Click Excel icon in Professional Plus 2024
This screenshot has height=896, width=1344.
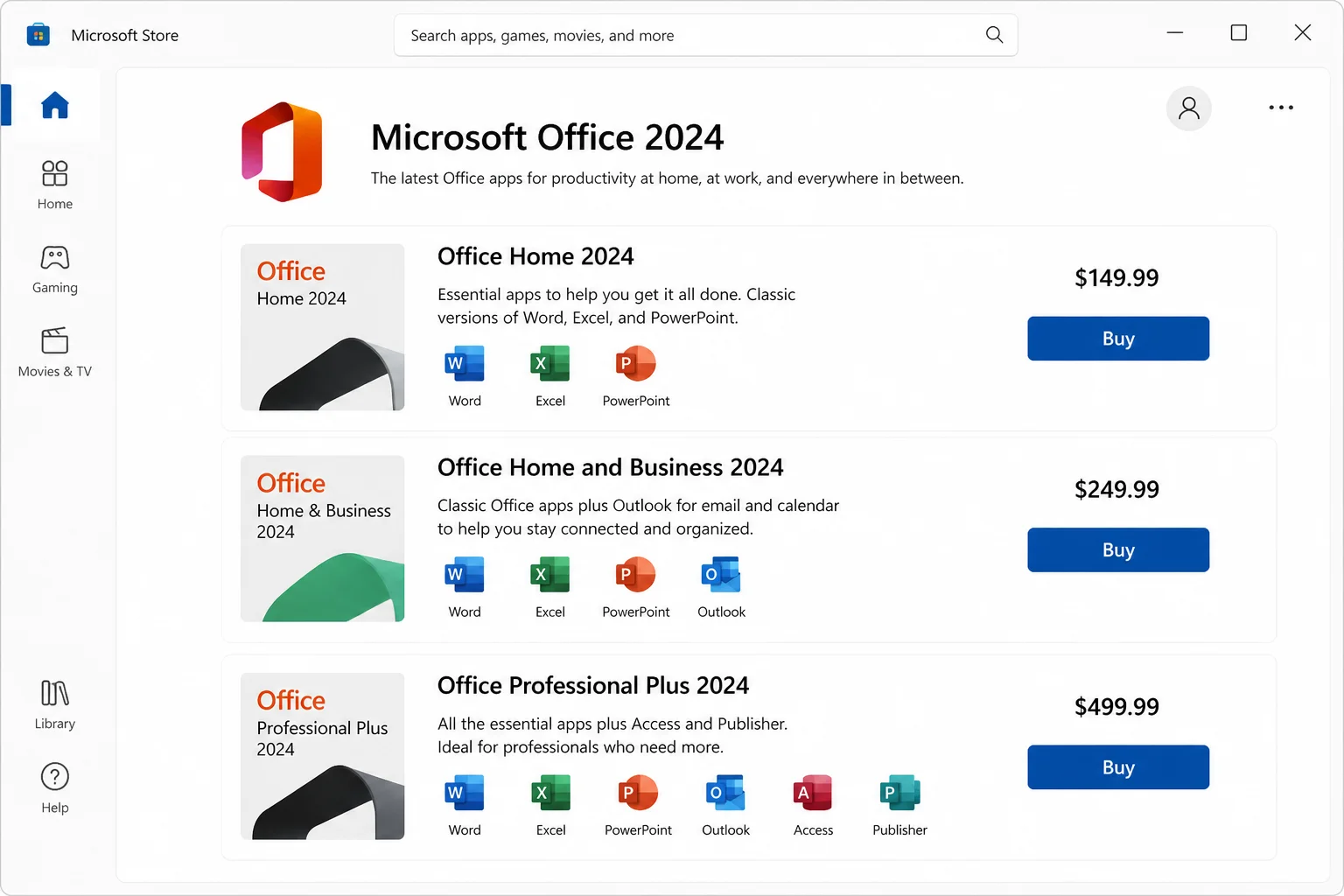pos(551,793)
